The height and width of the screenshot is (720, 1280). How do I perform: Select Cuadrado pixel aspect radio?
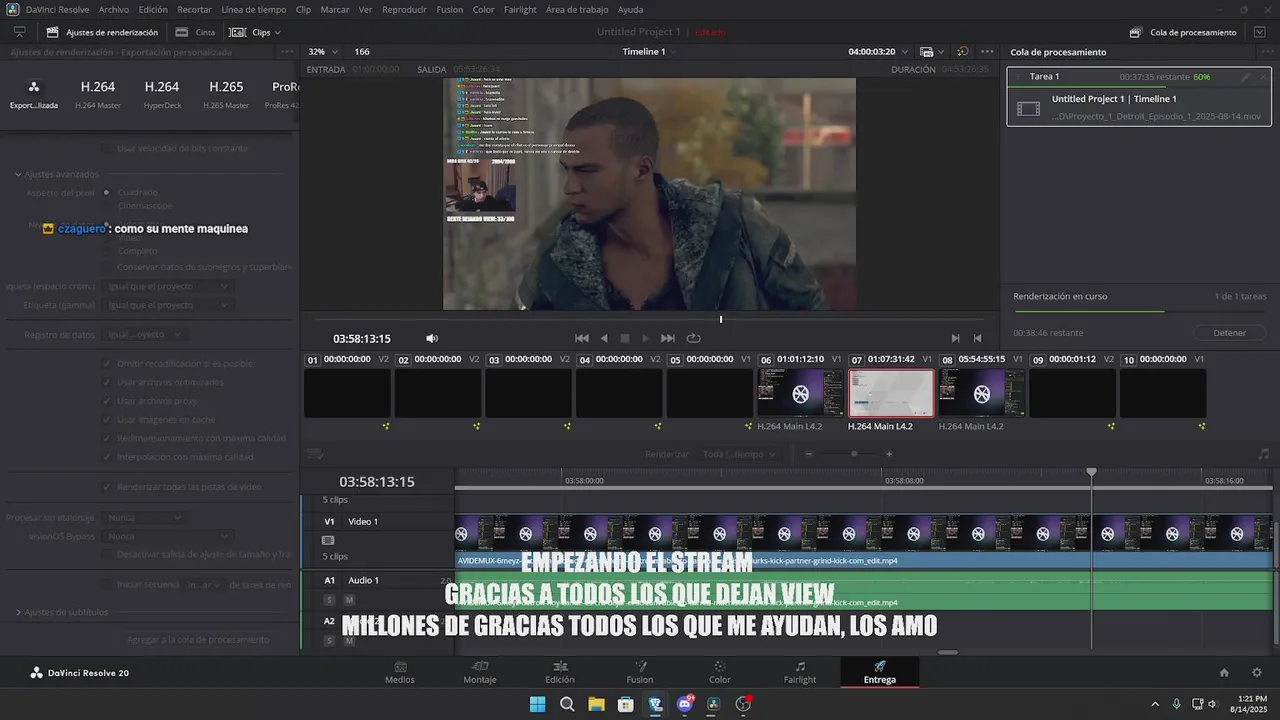107,192
